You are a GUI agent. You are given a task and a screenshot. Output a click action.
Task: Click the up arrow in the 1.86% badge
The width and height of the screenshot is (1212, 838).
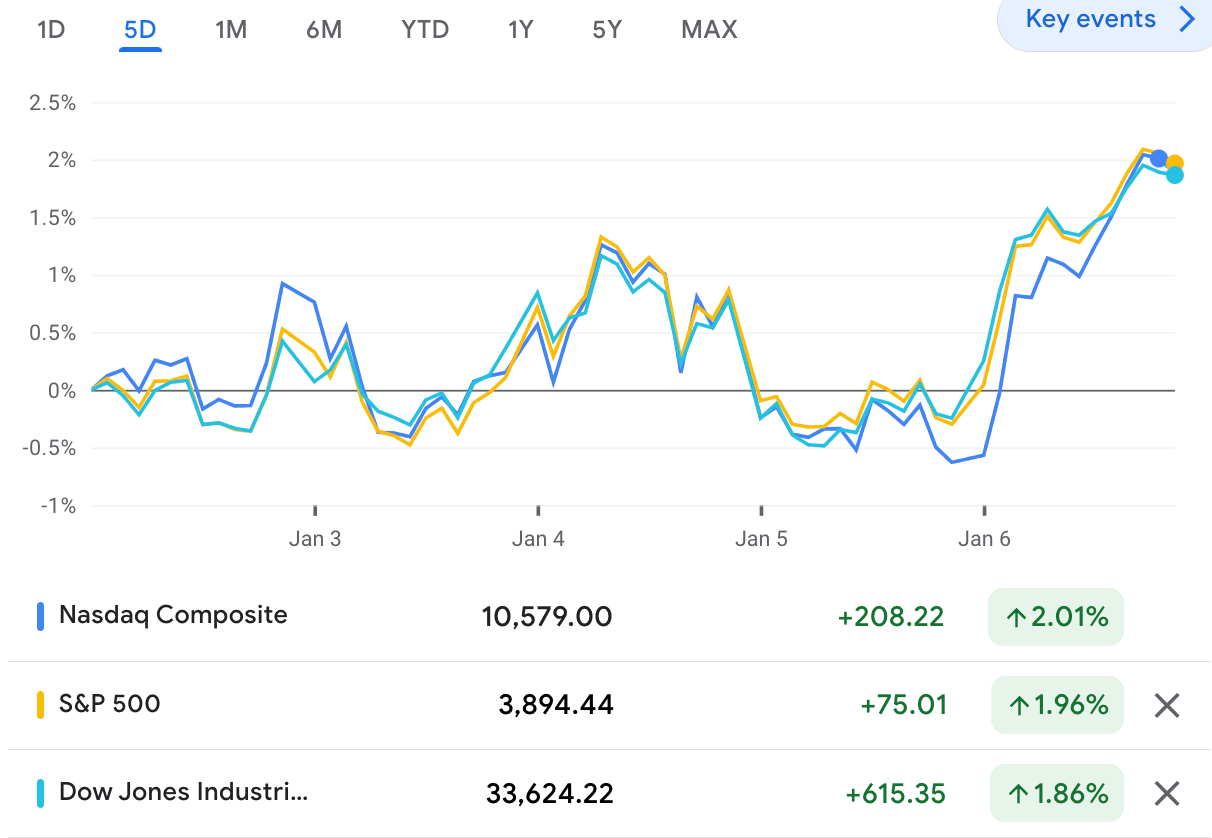(x=1018, y=795)
